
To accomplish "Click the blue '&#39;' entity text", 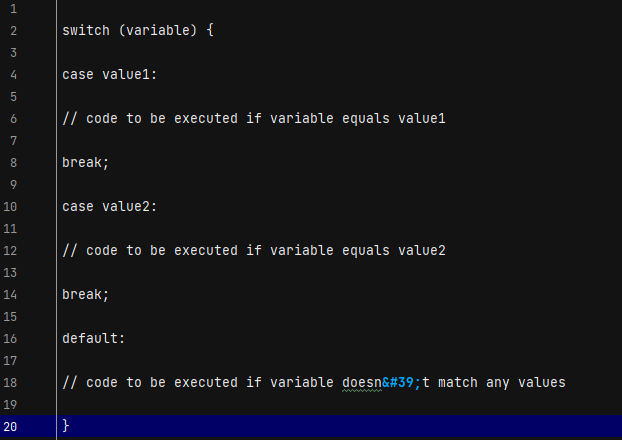I will coord(401,383).
